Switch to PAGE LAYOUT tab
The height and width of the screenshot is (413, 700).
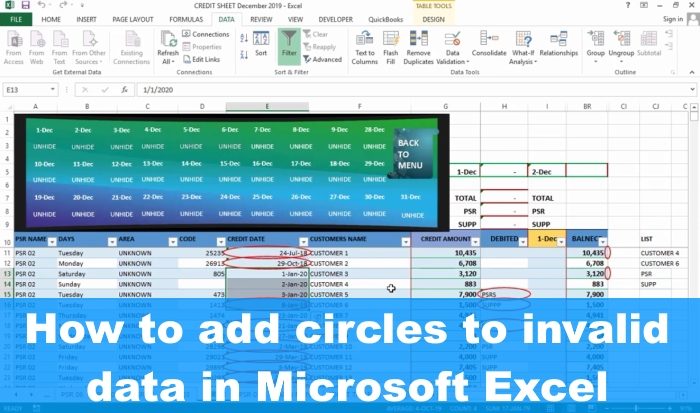(x=133, y=19)
